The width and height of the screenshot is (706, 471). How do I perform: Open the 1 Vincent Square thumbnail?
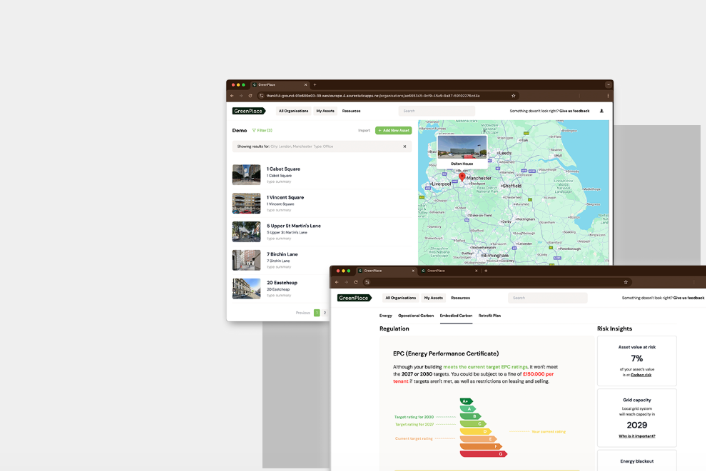click(x=246, y=203)
